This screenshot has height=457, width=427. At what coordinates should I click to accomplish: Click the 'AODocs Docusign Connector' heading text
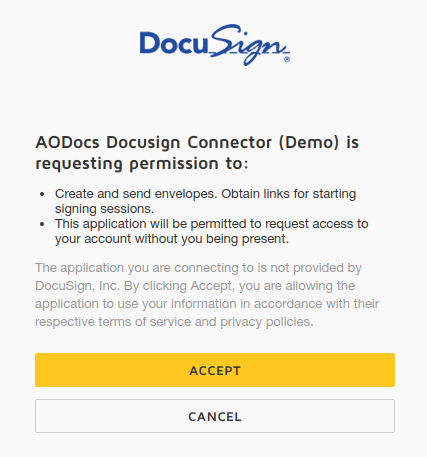click(x=154, y=142)
